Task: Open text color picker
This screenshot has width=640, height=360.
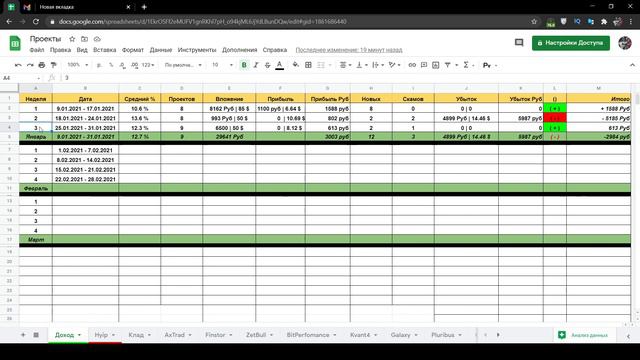Action: (280, 65)
